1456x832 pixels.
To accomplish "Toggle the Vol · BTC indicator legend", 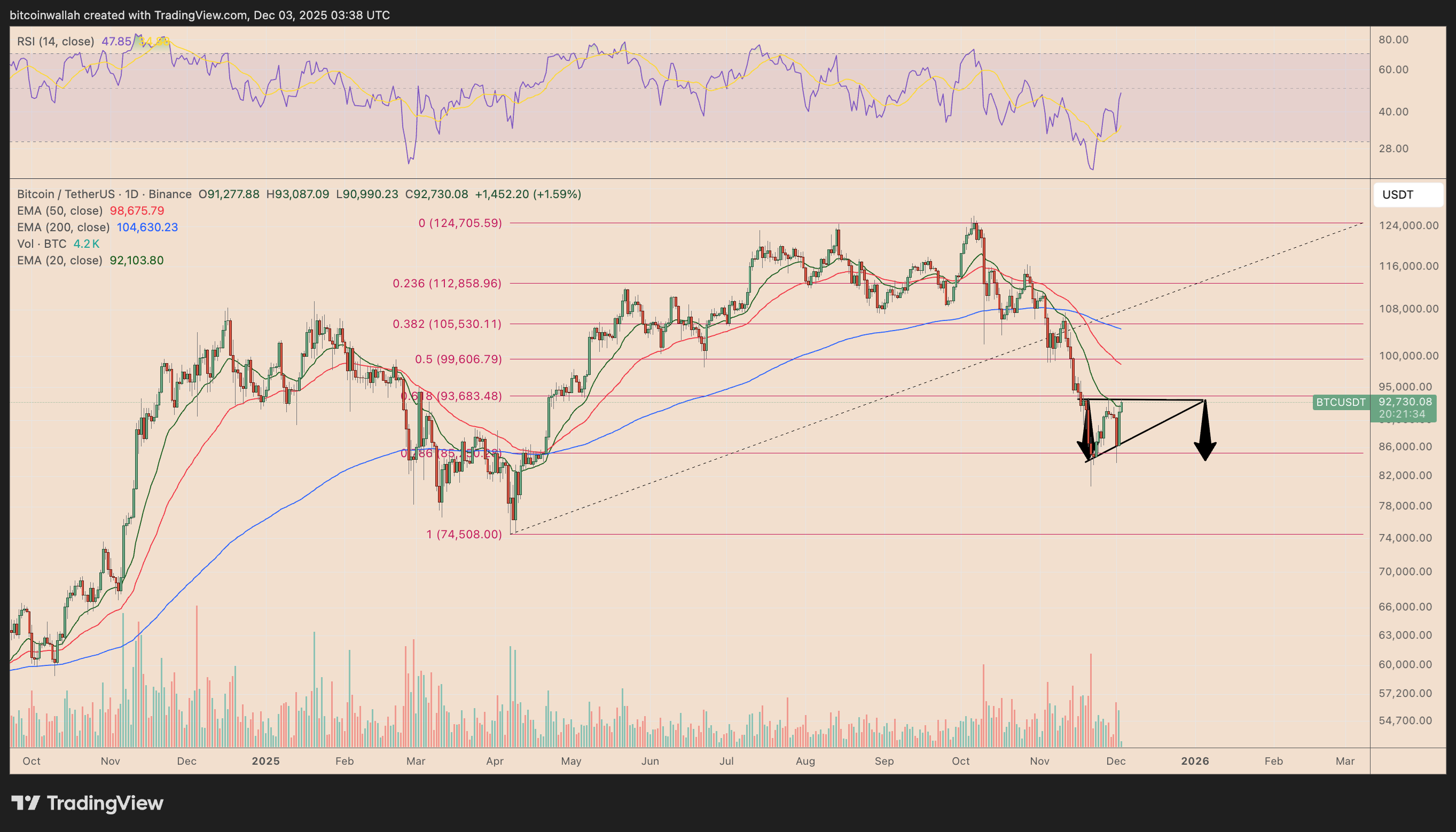I will (42, 244).
